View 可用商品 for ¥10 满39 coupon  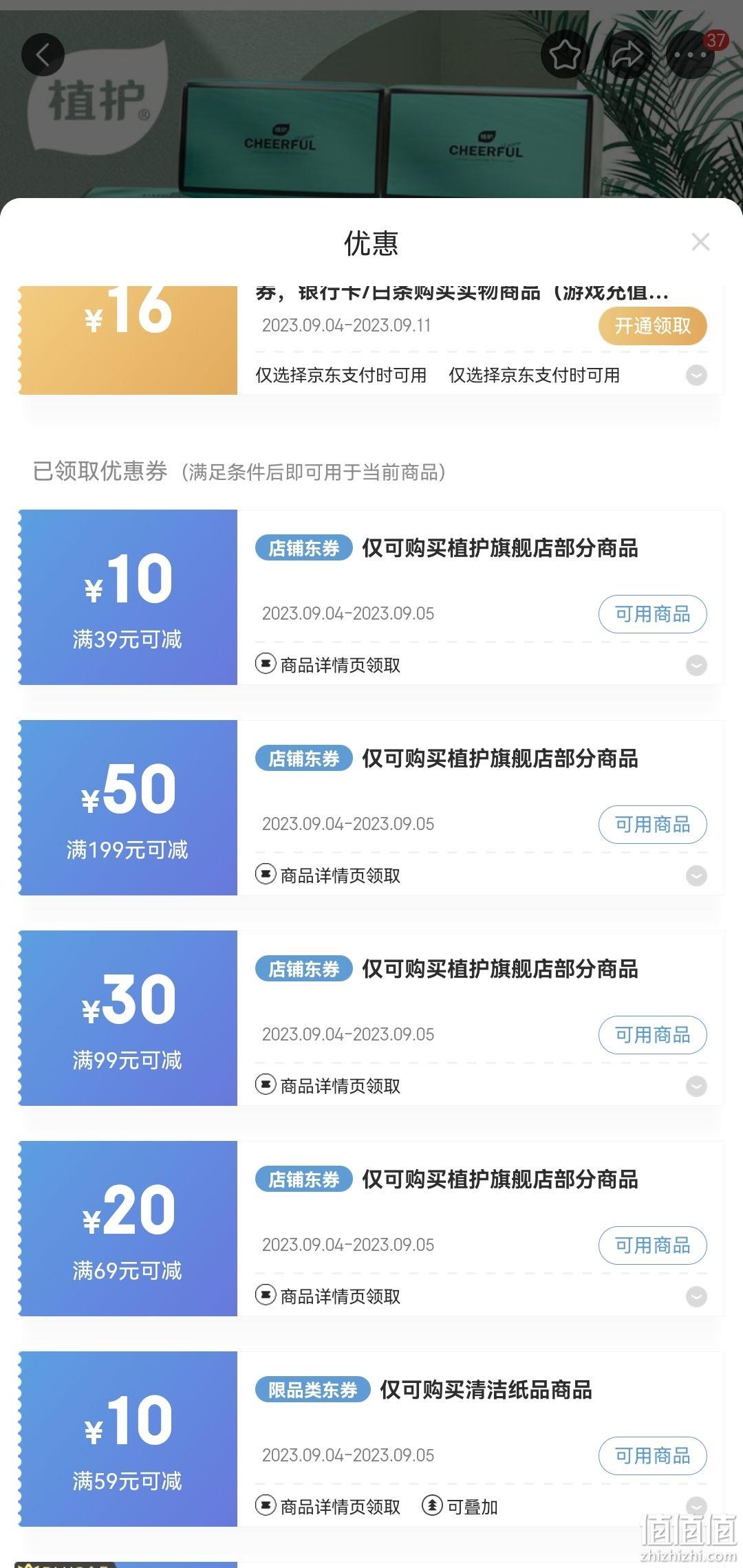(x=652, y=614)
